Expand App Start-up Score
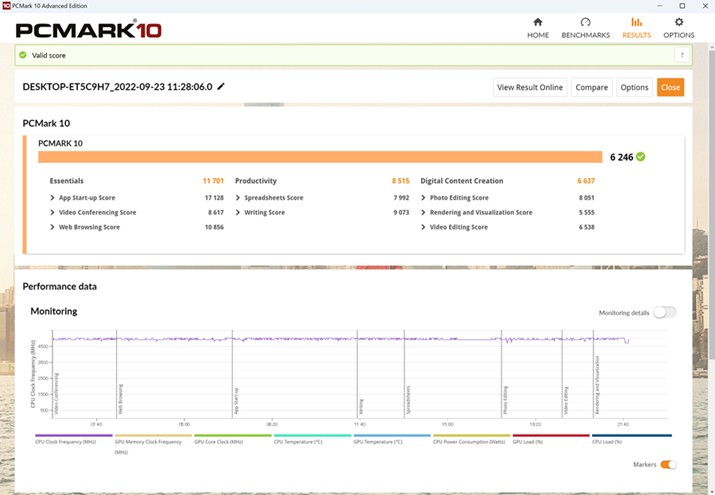715x495 pixels. [52, 197]
